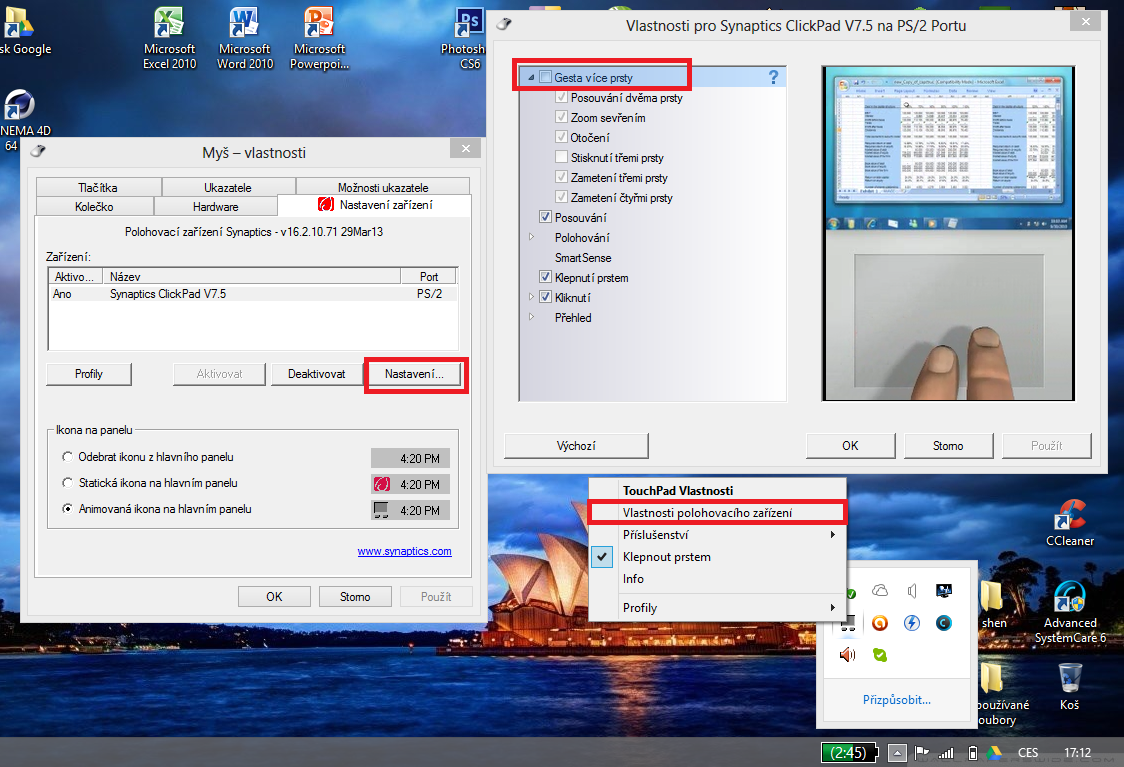Select the 'SmartSense' tree item
This screenshot has height=767, width=1124.
583,257
